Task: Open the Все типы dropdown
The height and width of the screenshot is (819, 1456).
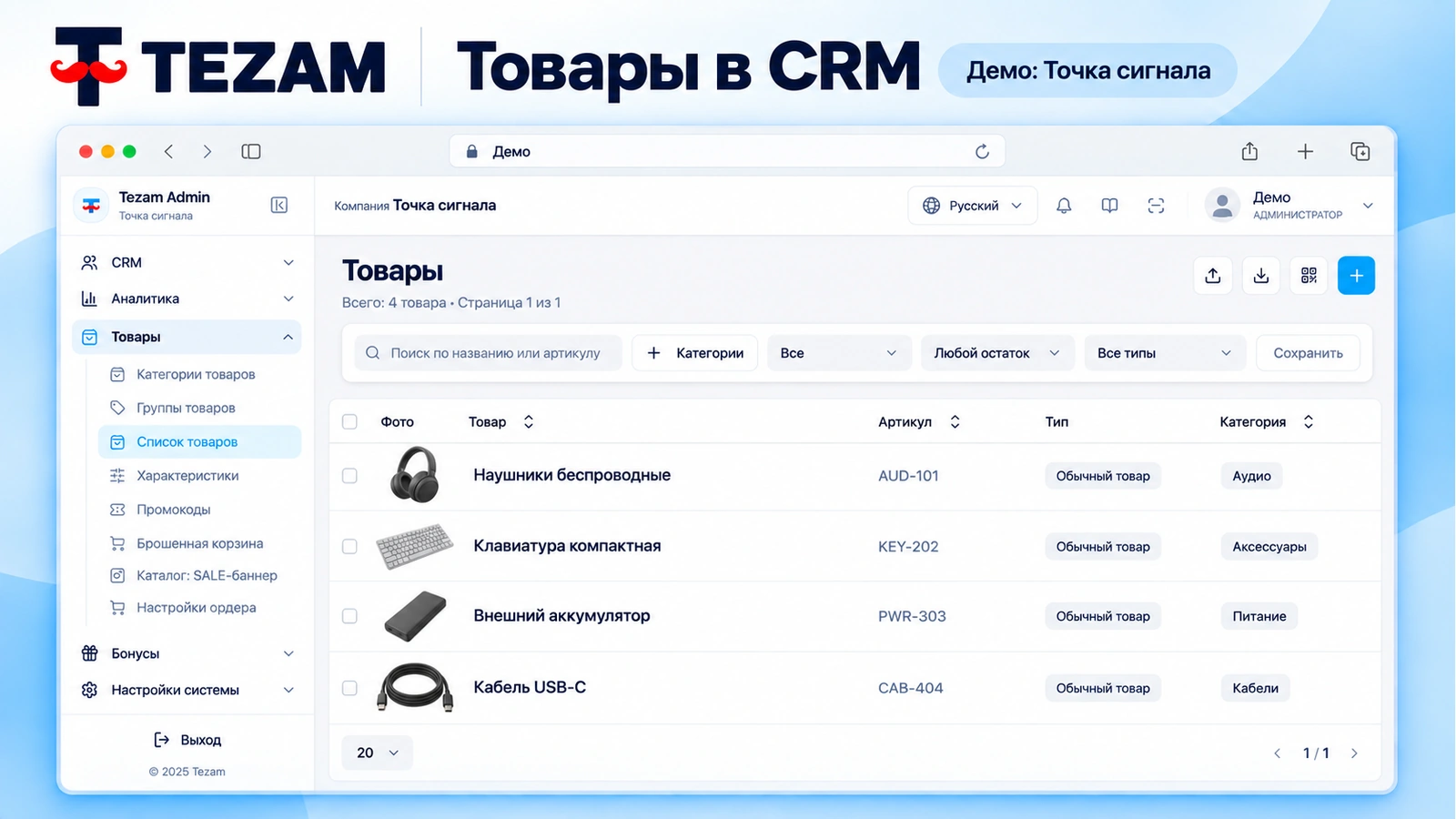Action: pyautogui.click(x=1166, y=353)
